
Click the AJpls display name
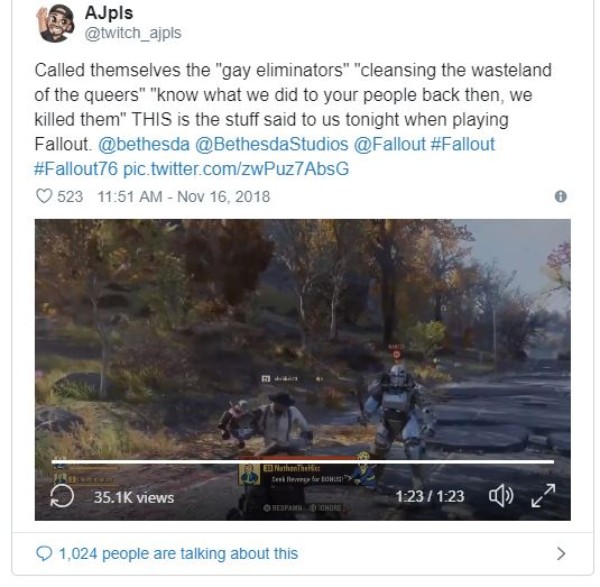[109, 13]
